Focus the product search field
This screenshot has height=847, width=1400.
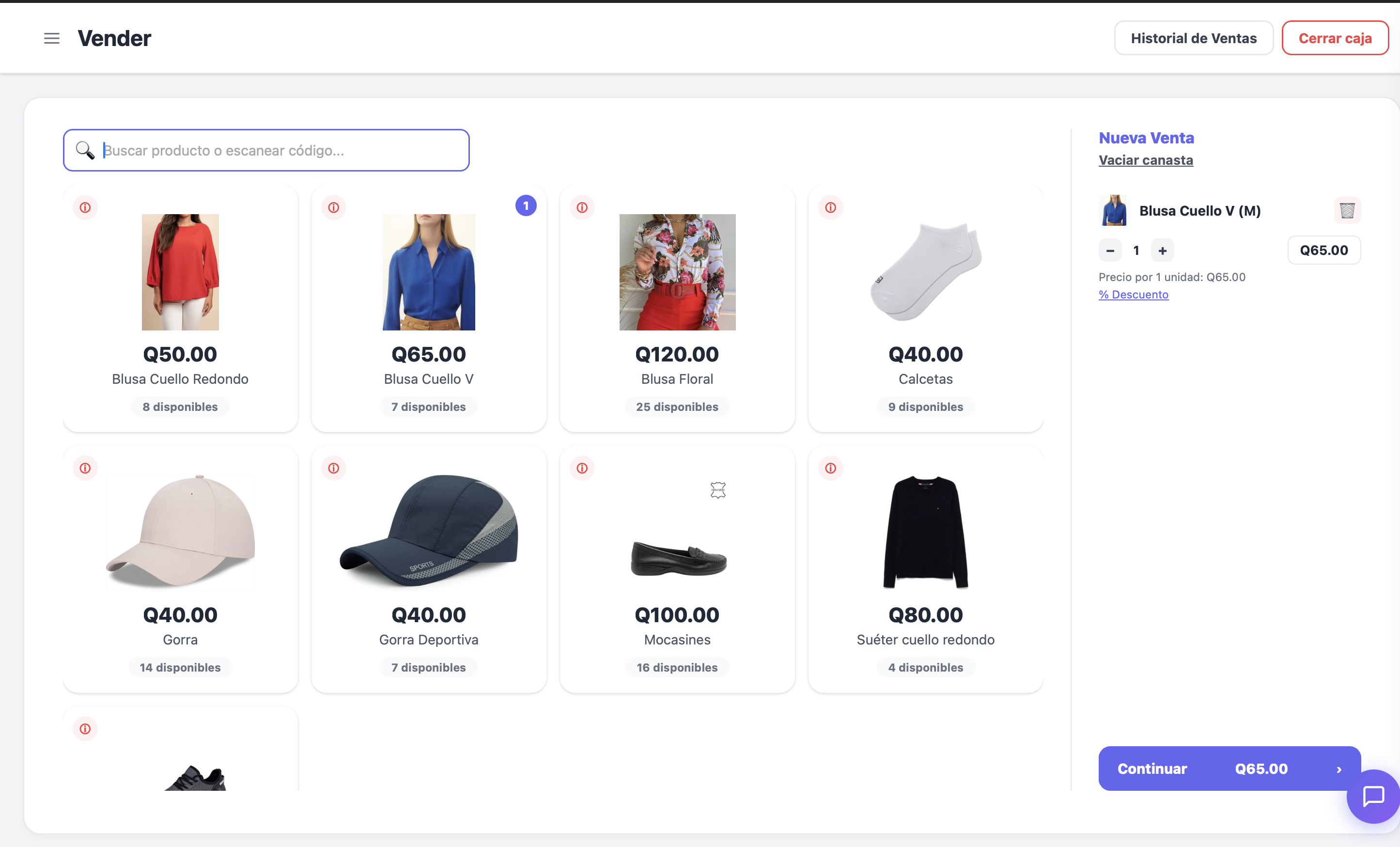point(266,150)
